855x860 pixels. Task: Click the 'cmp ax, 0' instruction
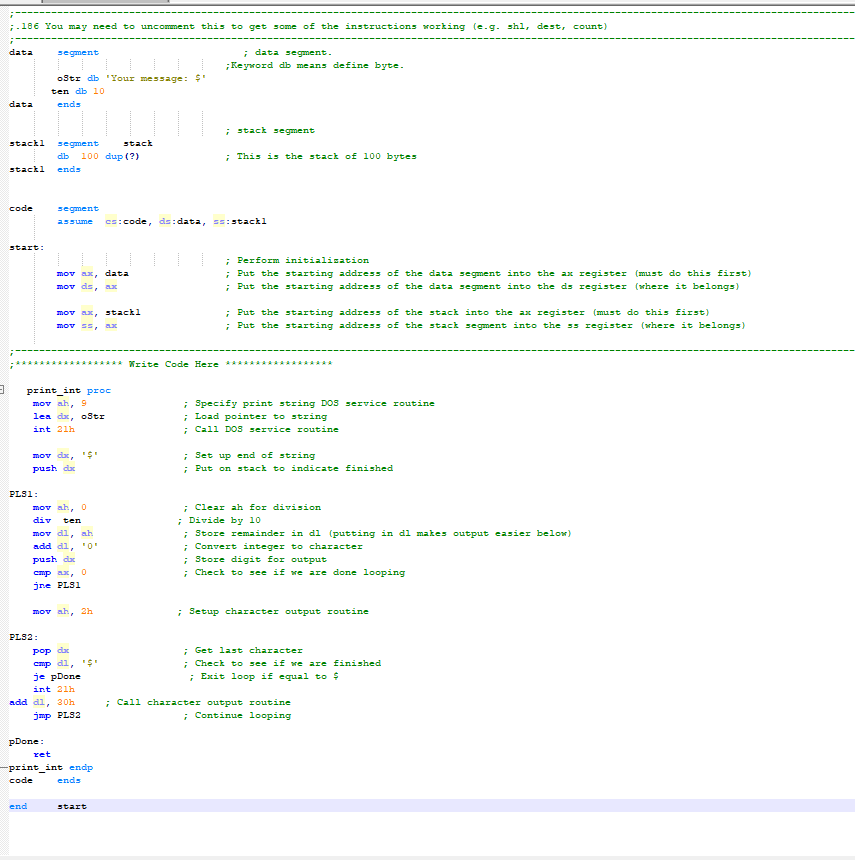(x=60, y=573)
